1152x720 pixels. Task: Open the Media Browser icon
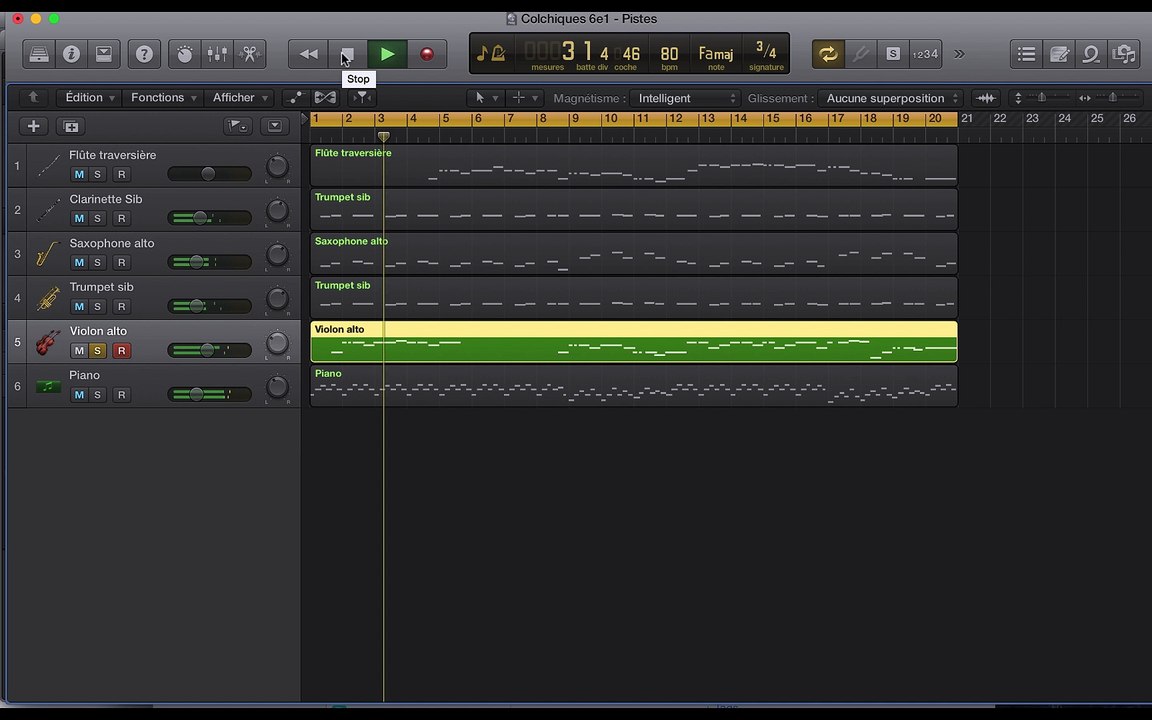(x=1124, y=54)
